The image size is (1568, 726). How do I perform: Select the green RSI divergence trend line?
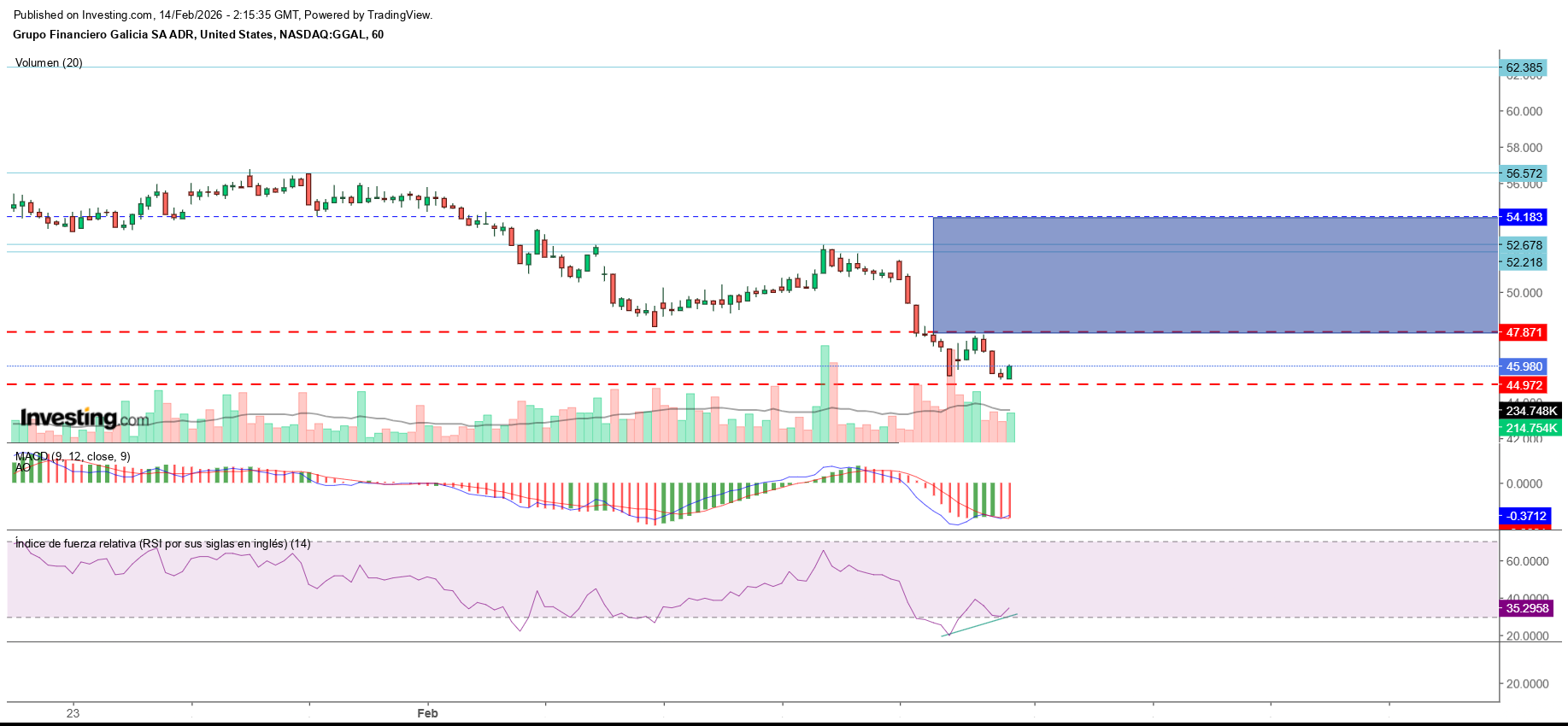point(979,624)
